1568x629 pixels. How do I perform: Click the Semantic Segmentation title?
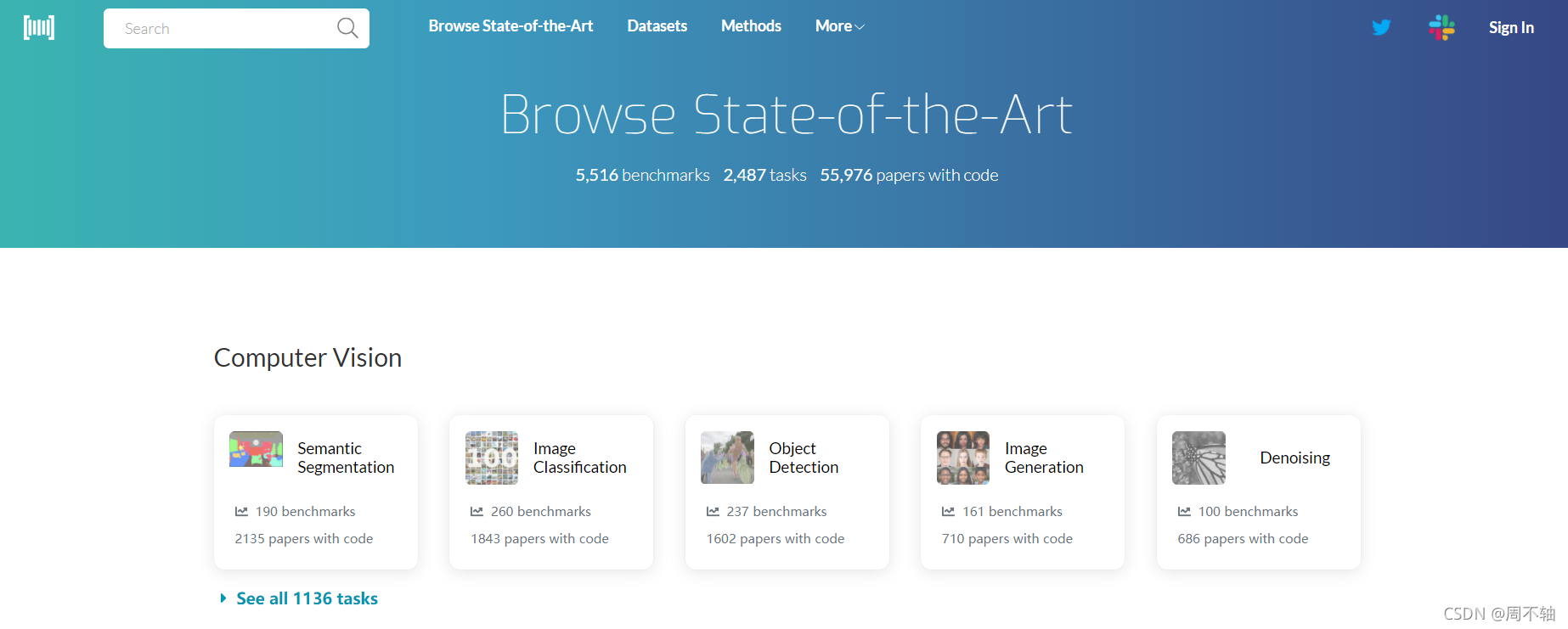click(346, 458)
